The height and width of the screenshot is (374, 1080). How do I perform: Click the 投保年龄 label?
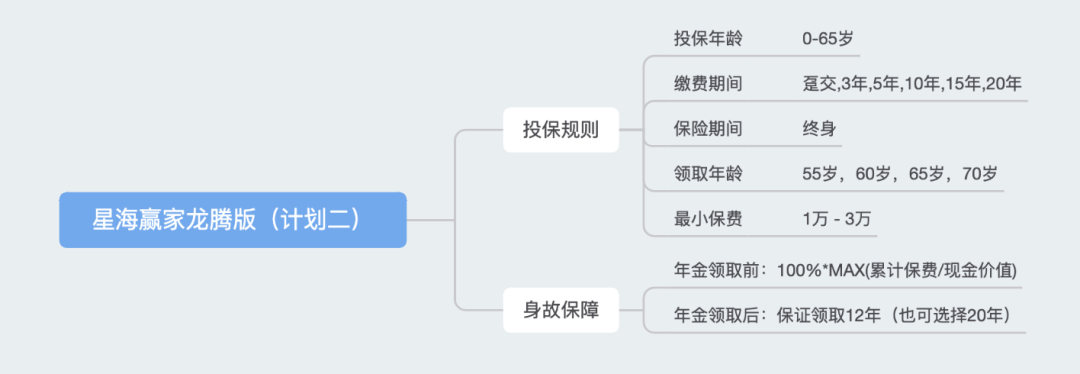coord(708,39)
